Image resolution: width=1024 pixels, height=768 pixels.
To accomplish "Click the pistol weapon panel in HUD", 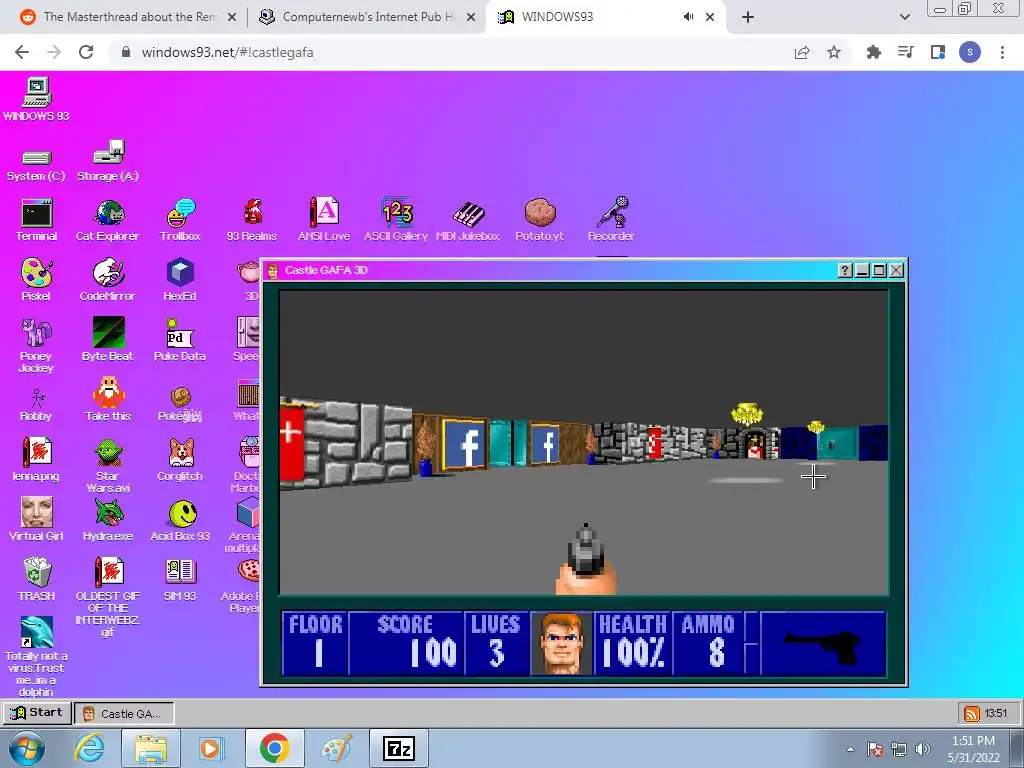I will [x=823, y=643].
